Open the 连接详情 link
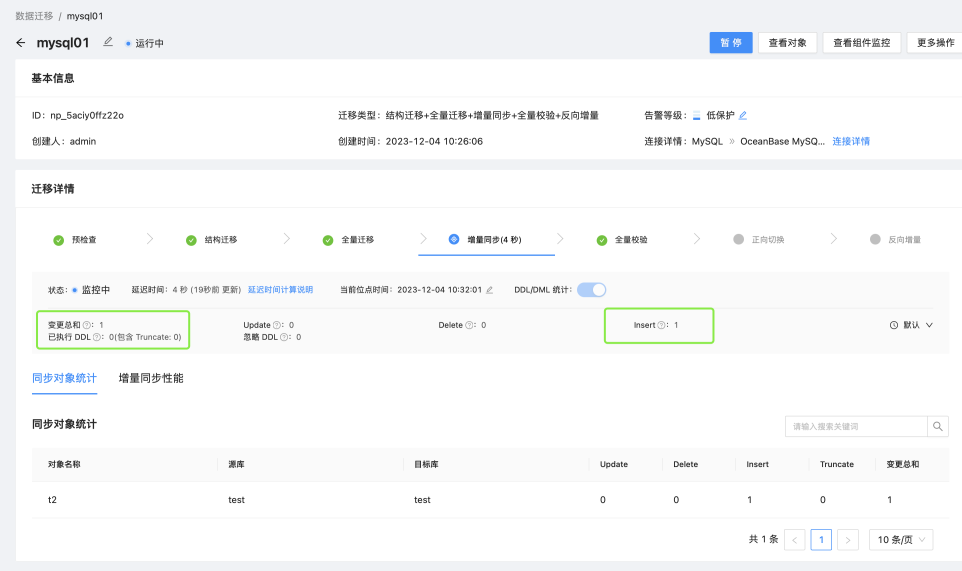Image resolution: width=962 pixels, height=571 pixels. click(x=851, y=141)
